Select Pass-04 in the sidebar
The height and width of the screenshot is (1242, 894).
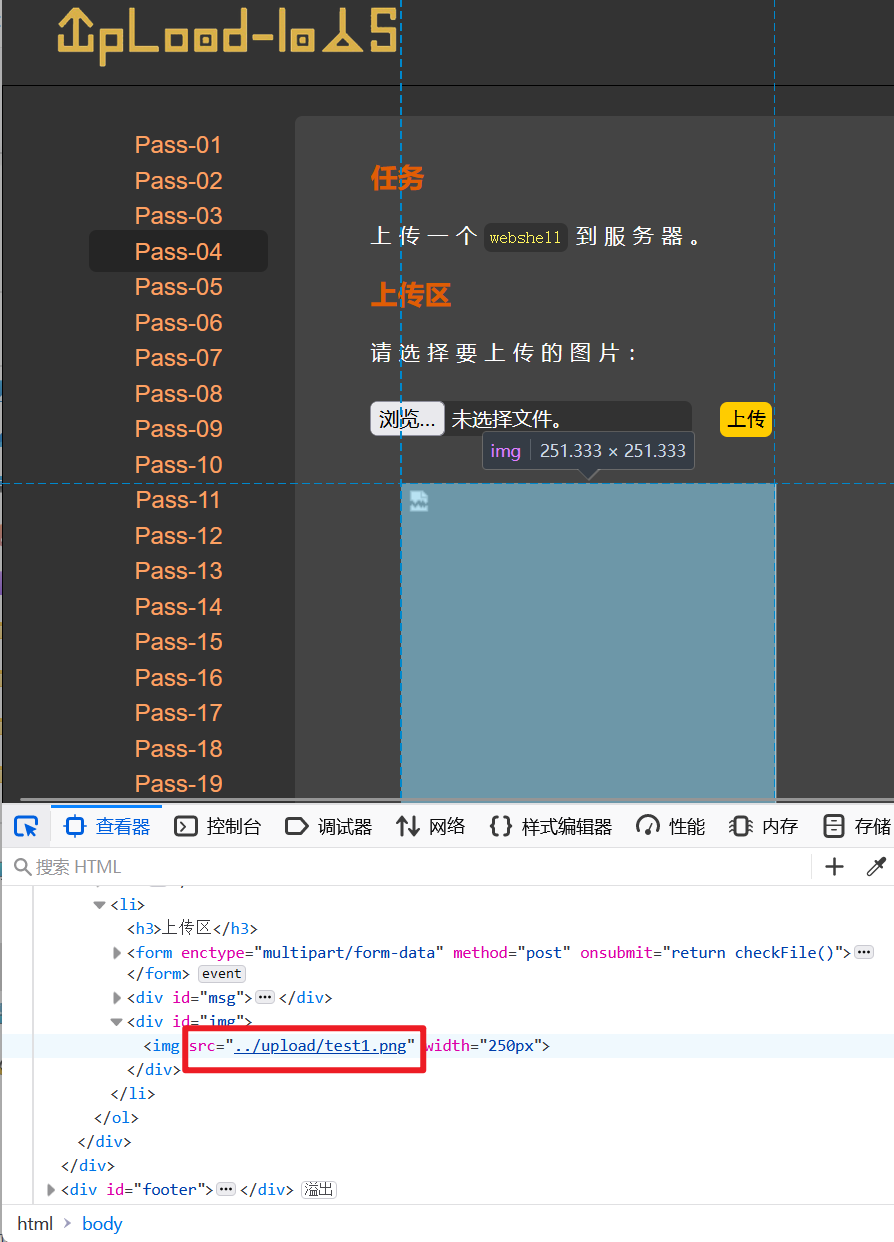[179, 252]
